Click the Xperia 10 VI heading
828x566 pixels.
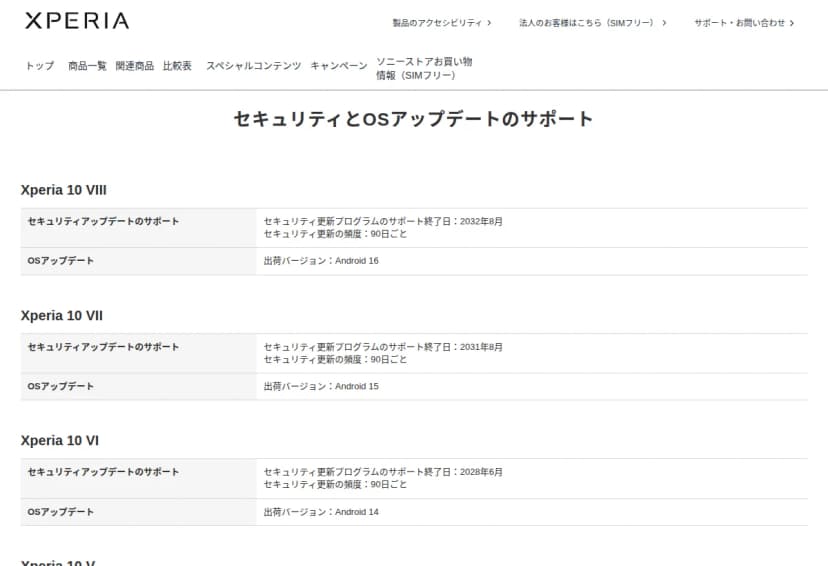pyautogui.click(x=60, y=441)
